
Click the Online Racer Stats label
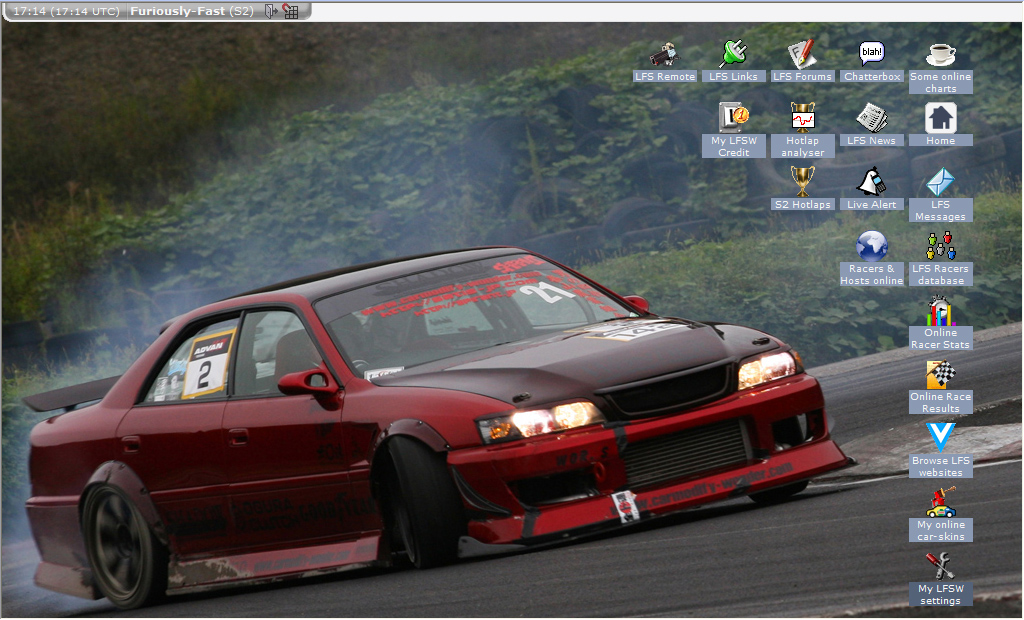coord(940,338)
